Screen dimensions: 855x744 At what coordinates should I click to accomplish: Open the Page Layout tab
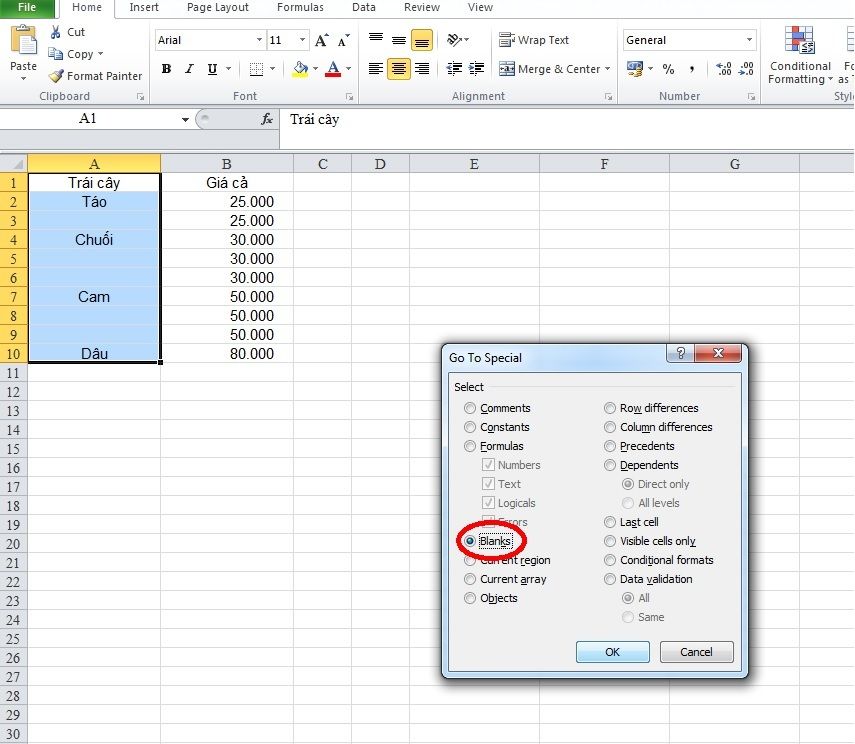[x=218, y=7]
